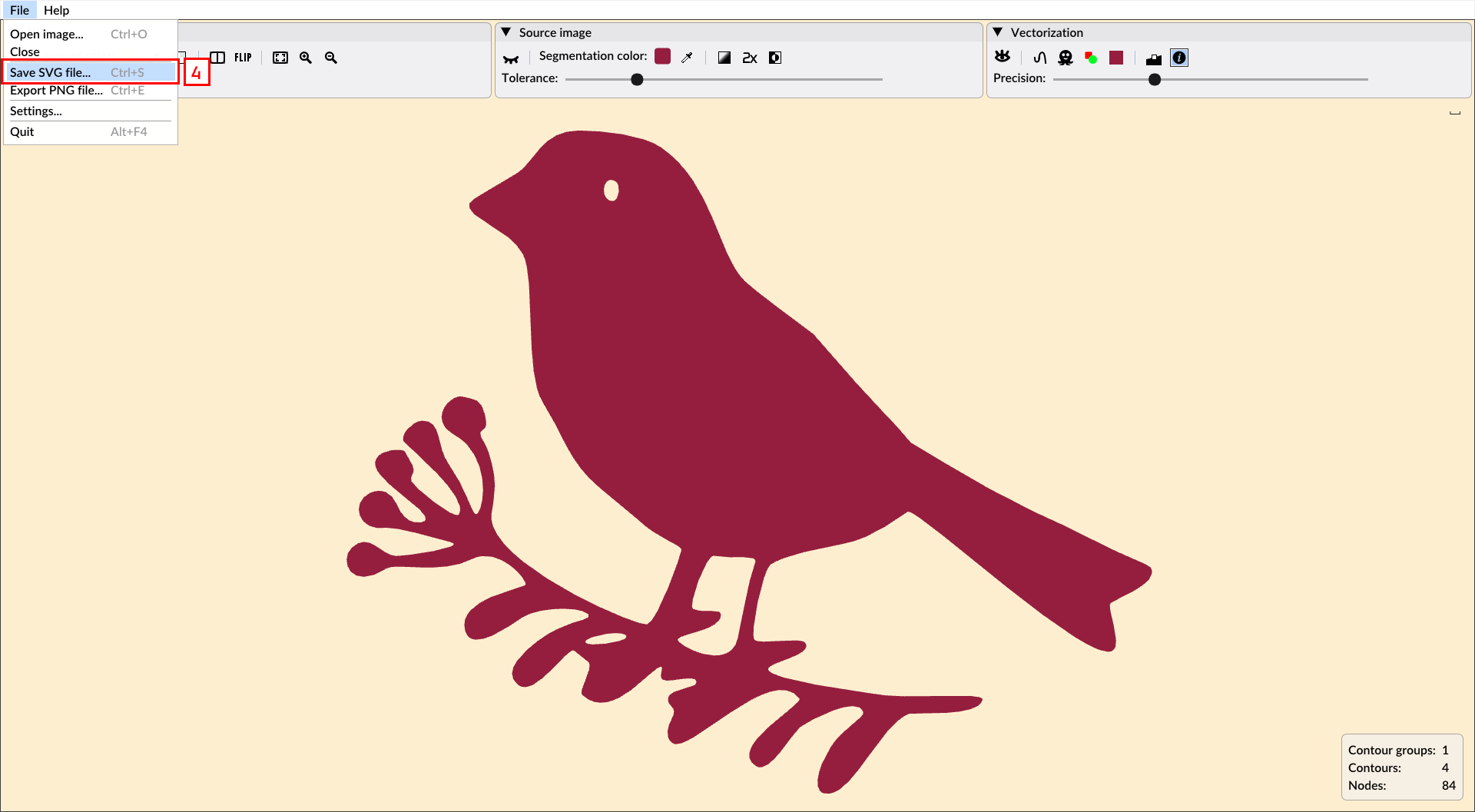Collapse the Source image panel

(x=506, y=32)
